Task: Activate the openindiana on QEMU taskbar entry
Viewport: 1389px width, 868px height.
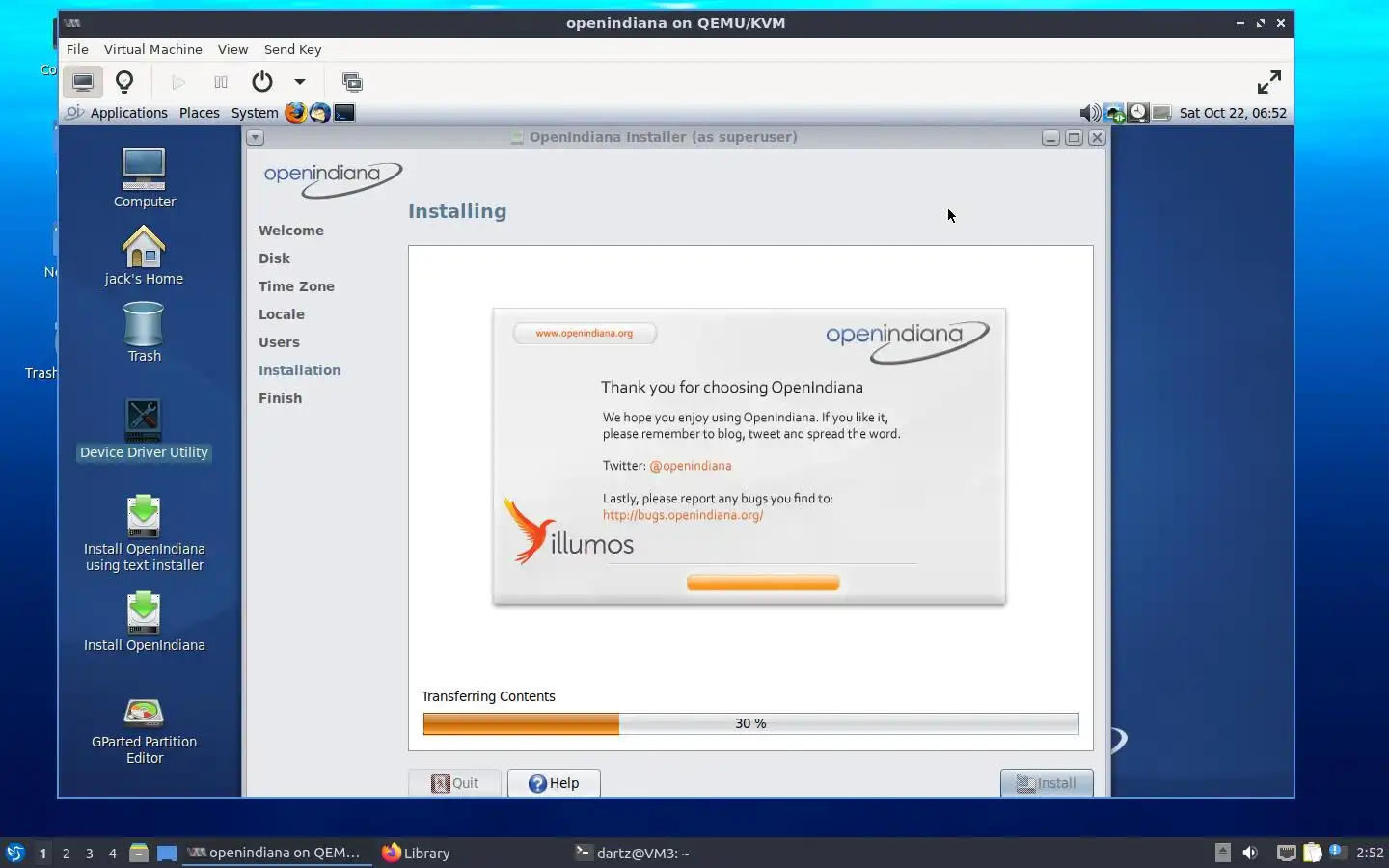Action: (x=277, y=853)
